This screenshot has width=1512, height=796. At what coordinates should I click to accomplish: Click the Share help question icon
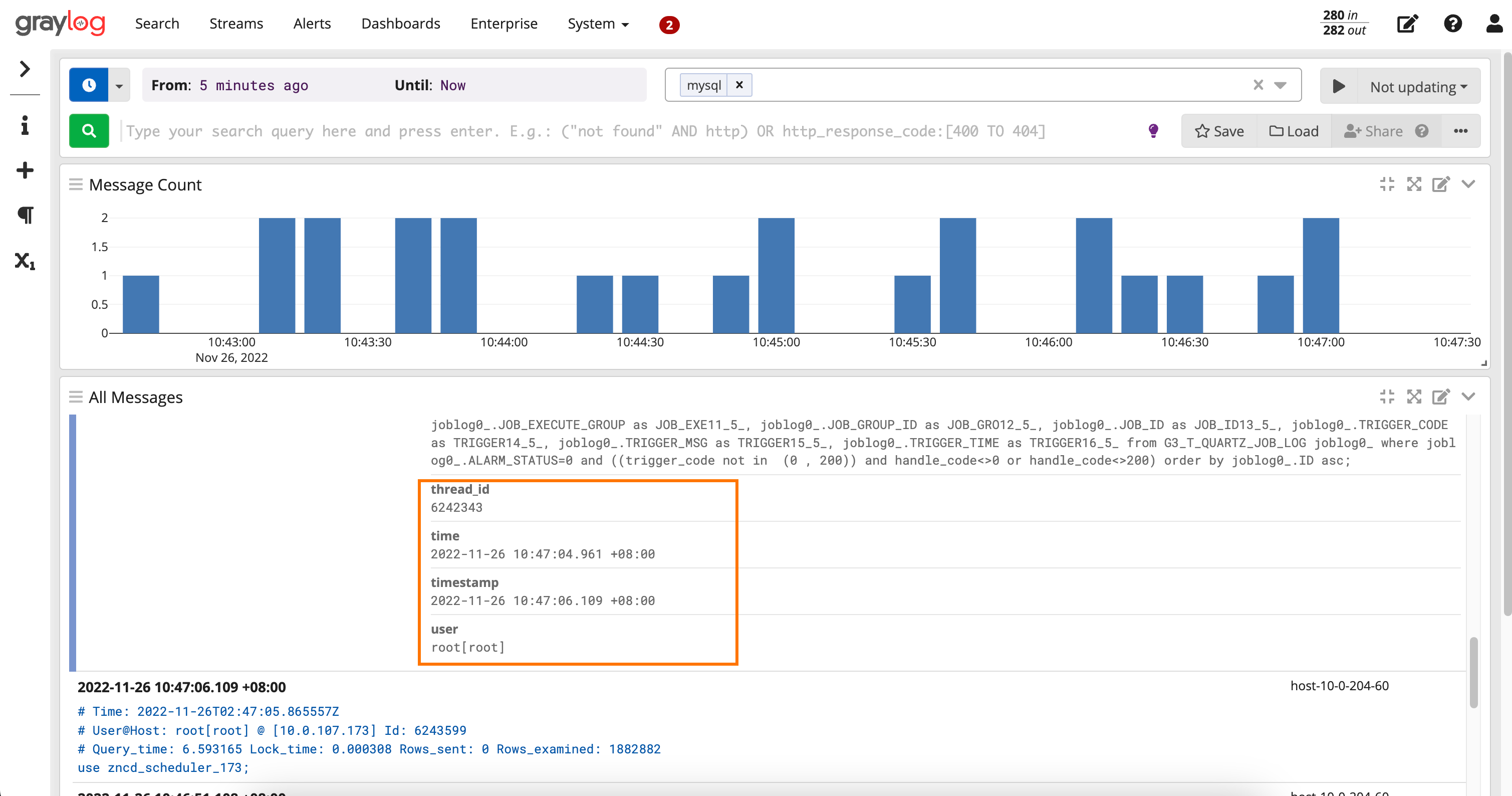pyautogui.click(x=1422, y=130)
